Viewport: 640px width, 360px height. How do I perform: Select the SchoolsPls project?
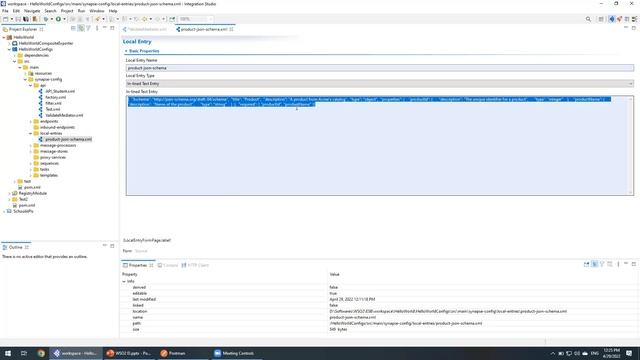[23, 211]
